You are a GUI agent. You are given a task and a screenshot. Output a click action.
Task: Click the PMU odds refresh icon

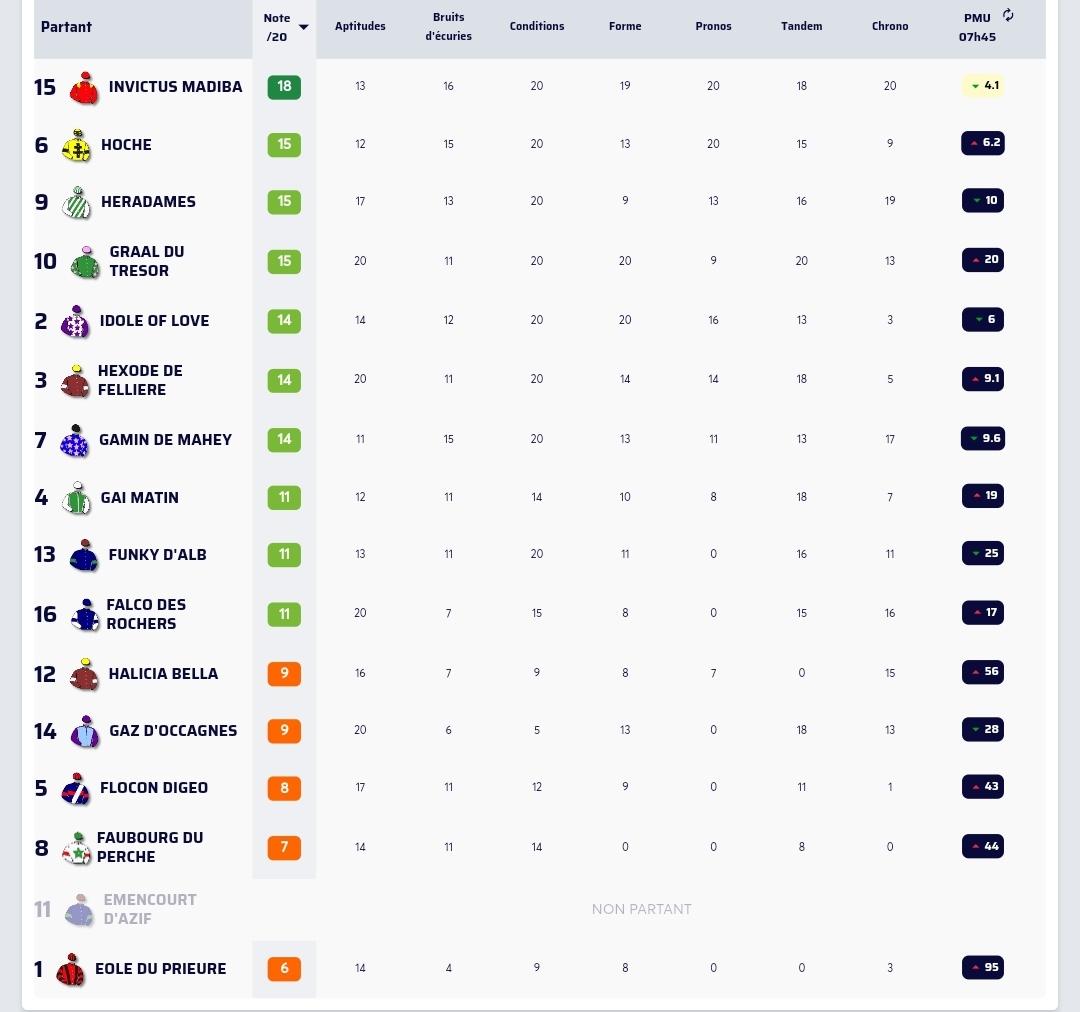tap(1008, 15)
